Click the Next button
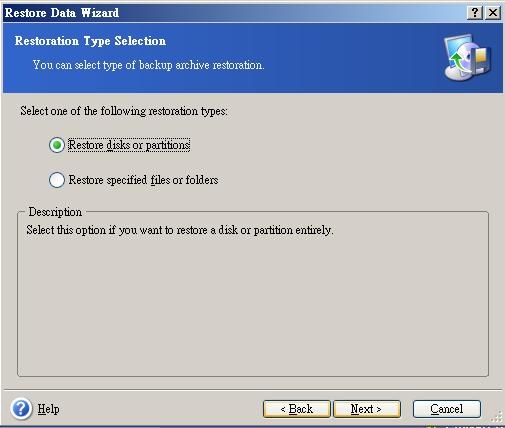The image size is (505, 428). [367, 409]
